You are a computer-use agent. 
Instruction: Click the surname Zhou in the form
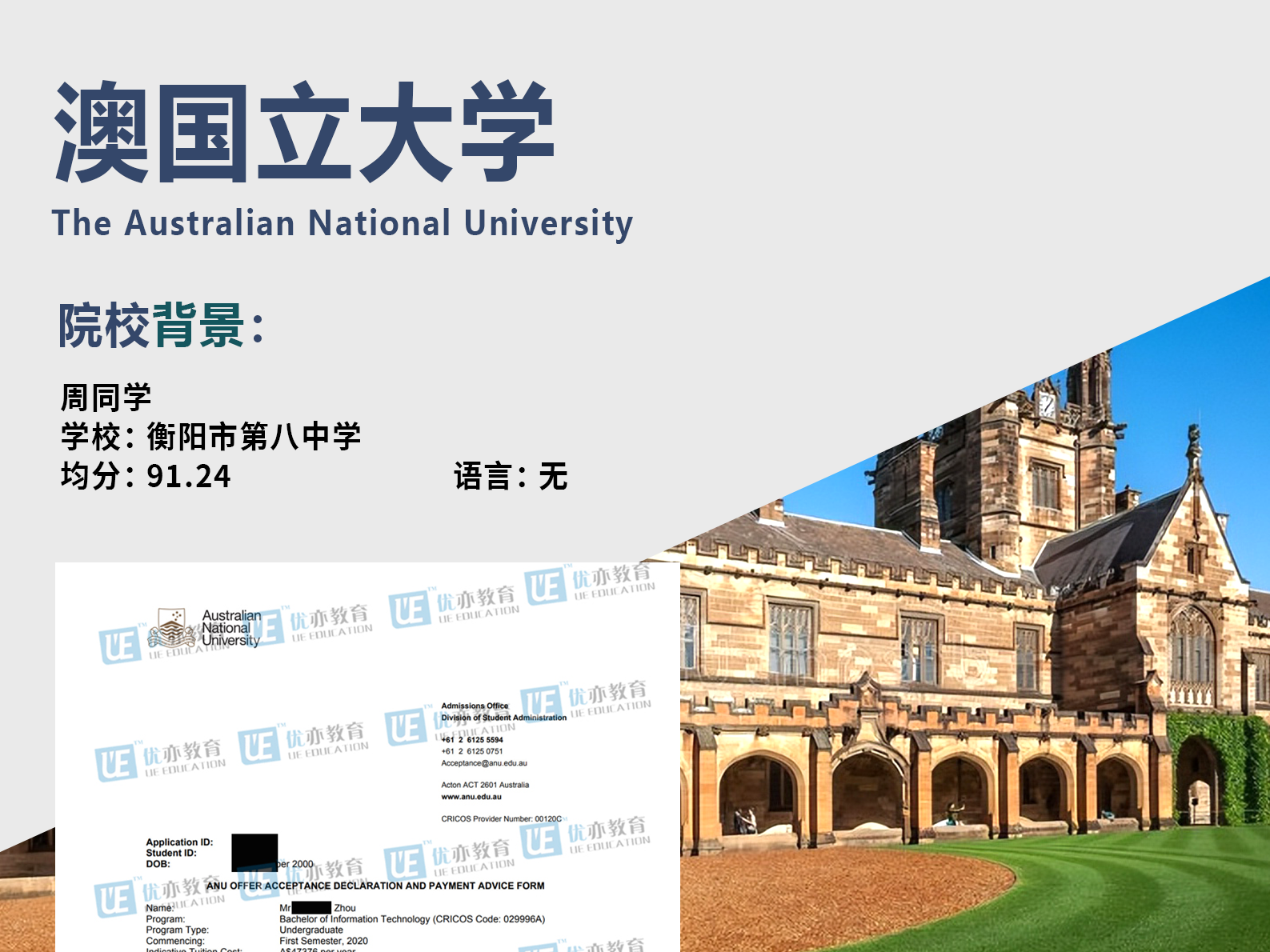click(x=345, y=908)
